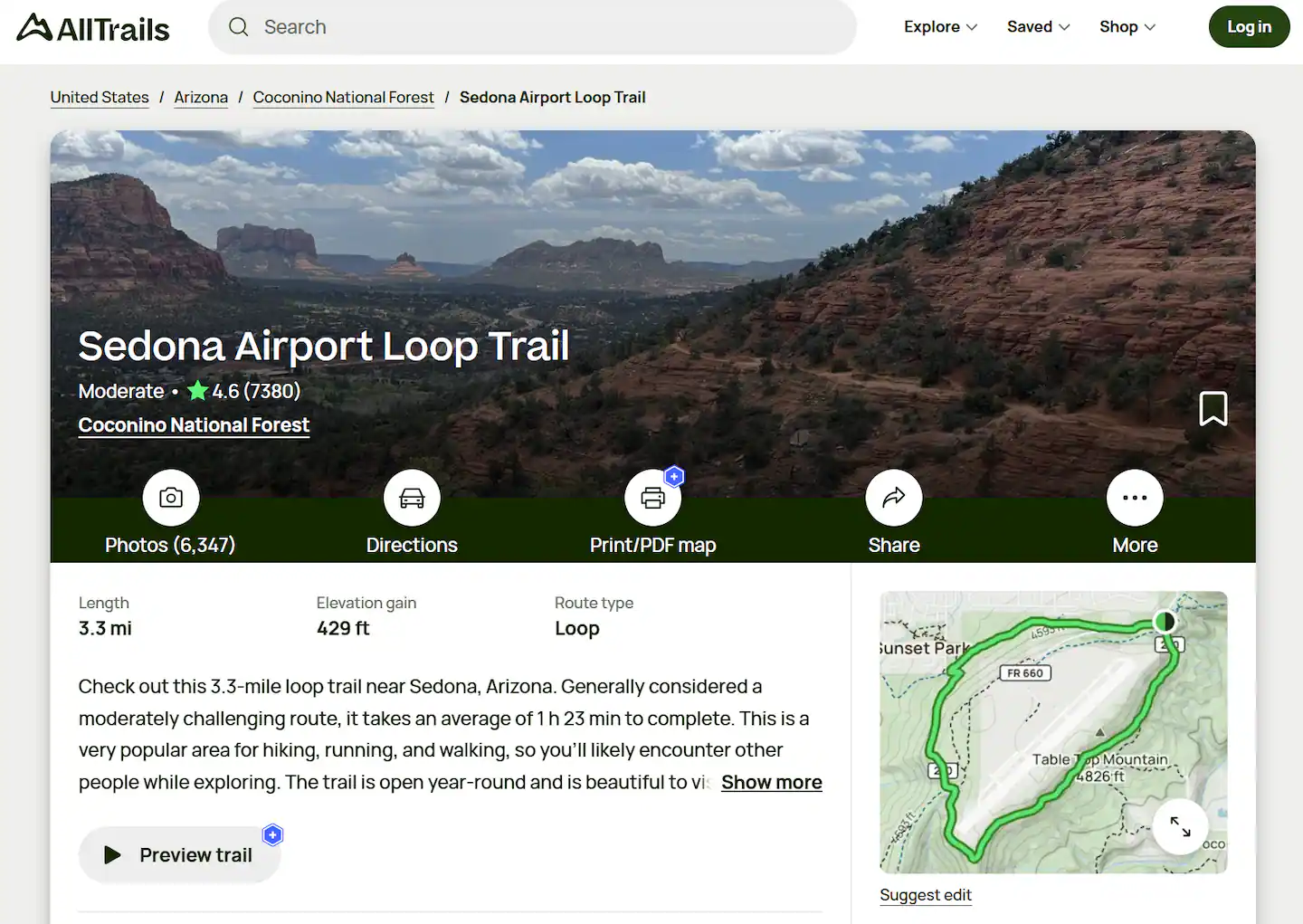Click the Moderate difficulty label
Viewport: 1303px width, 924px height.
click(x=121, y=391)
